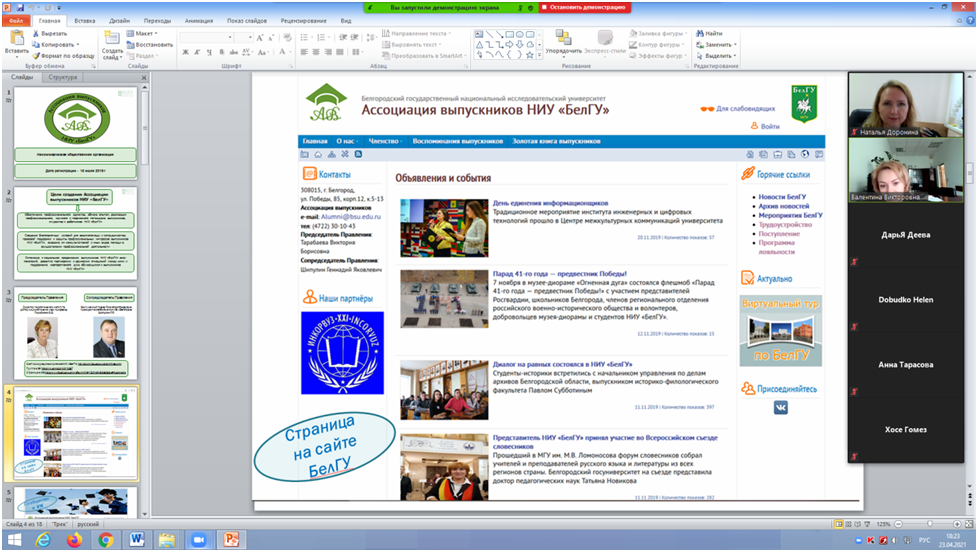The image size is (978, 552).
Task: Click the Restore (Восстановить) slide button
Action: [x=151, y=44]
